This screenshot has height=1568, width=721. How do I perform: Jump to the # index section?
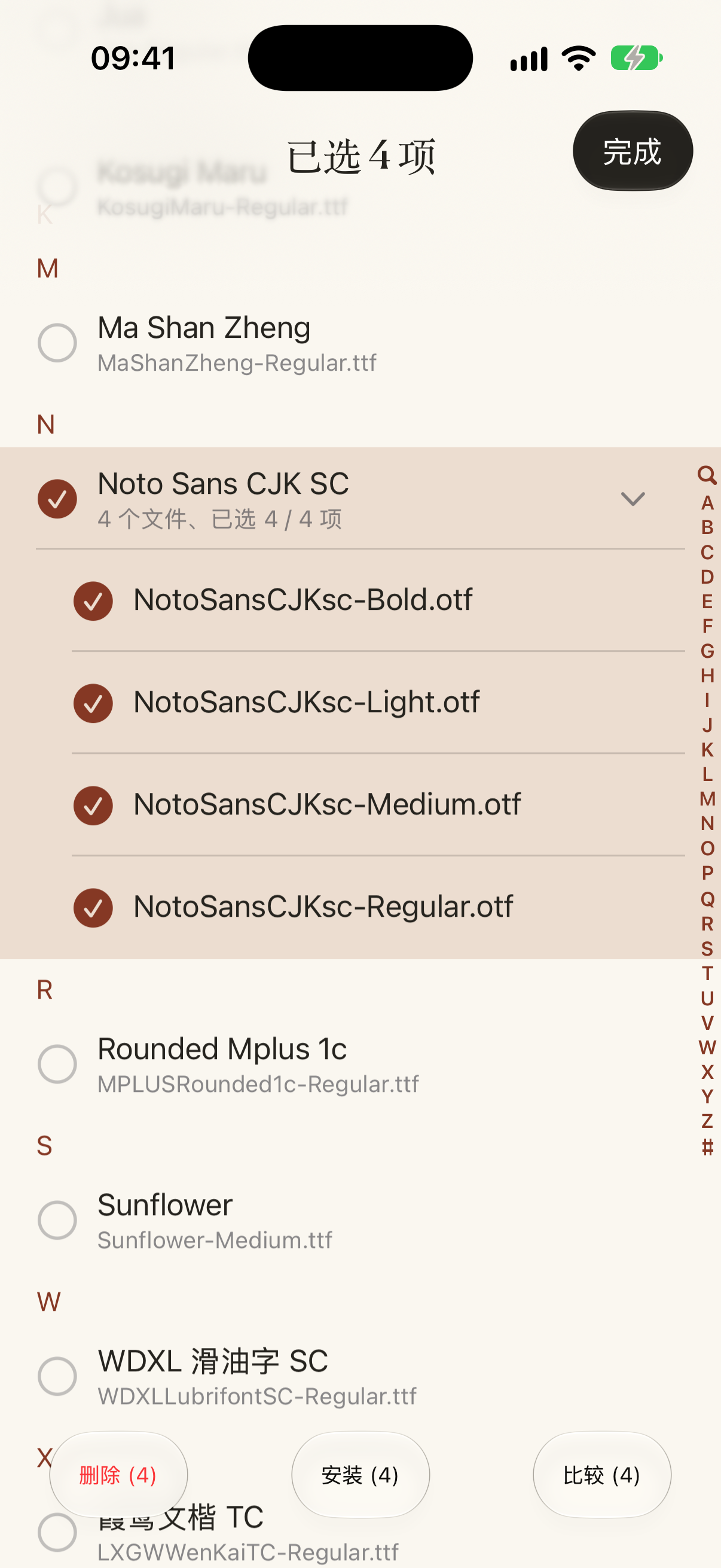pyautogui.click(x=707, y=1147)
